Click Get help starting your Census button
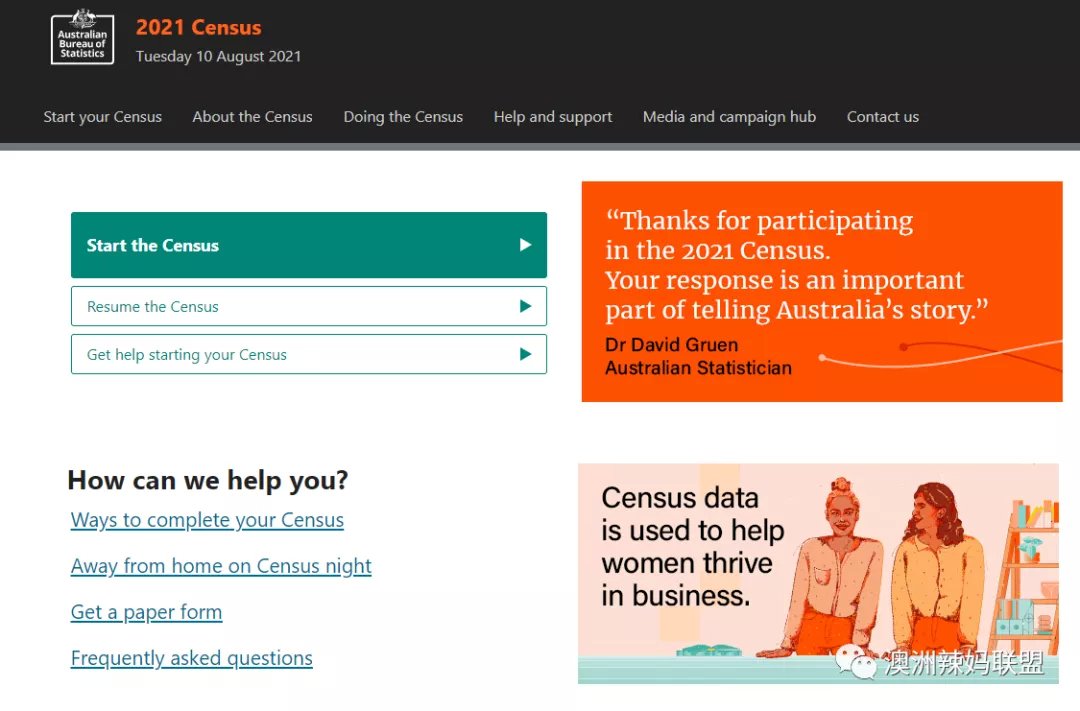Screen dimensions: 1080x711 (309, 354)
